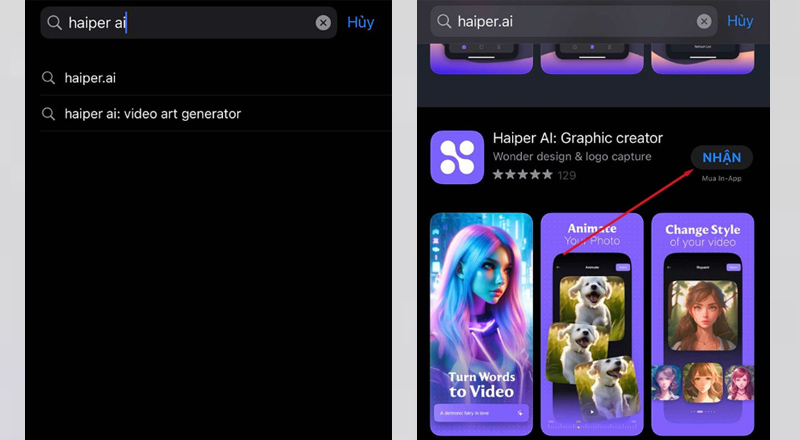This screenshot has height=440, width=800.
Task: Click magnifier icon in 'haiper ai' search bar
Action: click(x=54, y=22)
